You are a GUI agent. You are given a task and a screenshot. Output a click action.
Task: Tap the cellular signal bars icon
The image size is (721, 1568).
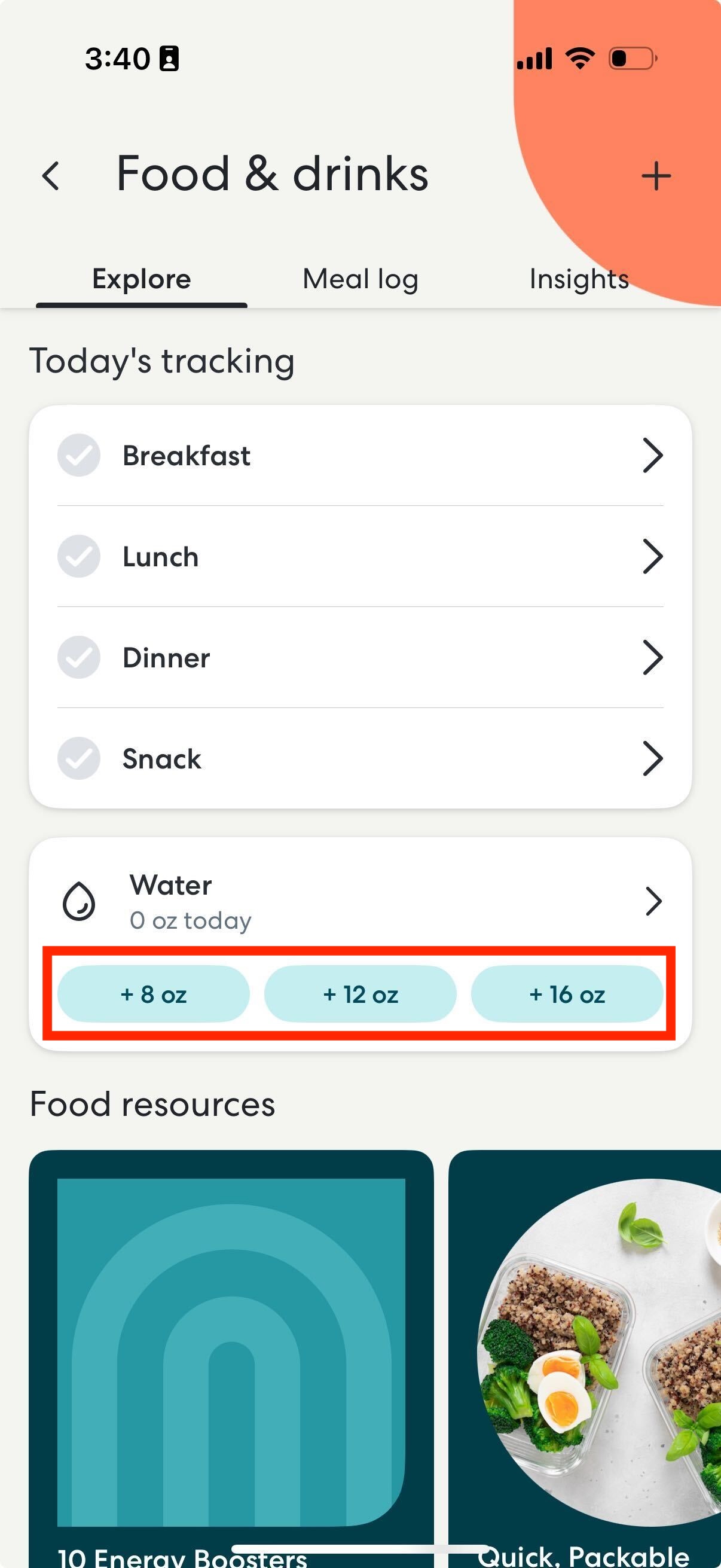534,59
